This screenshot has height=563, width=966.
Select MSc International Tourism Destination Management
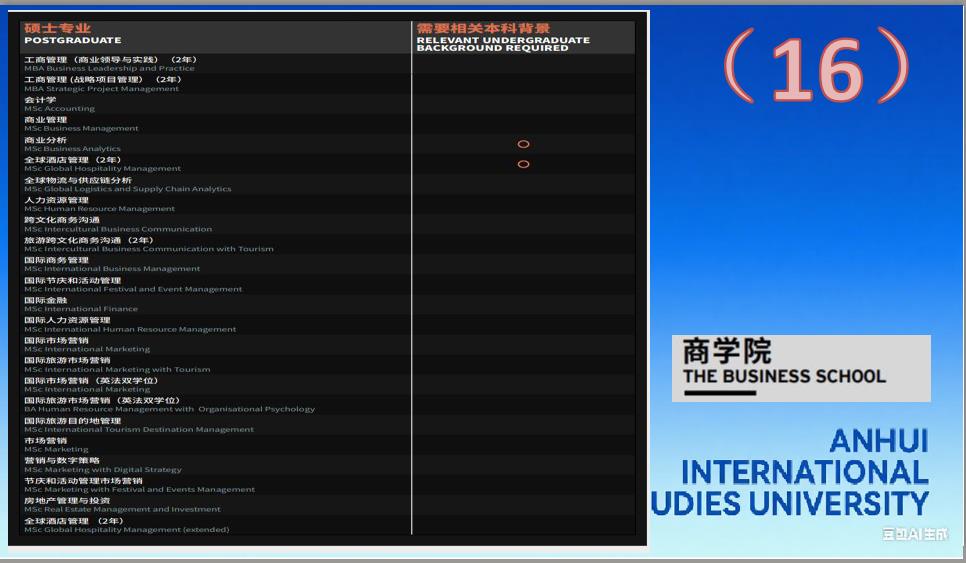(139, 425)
